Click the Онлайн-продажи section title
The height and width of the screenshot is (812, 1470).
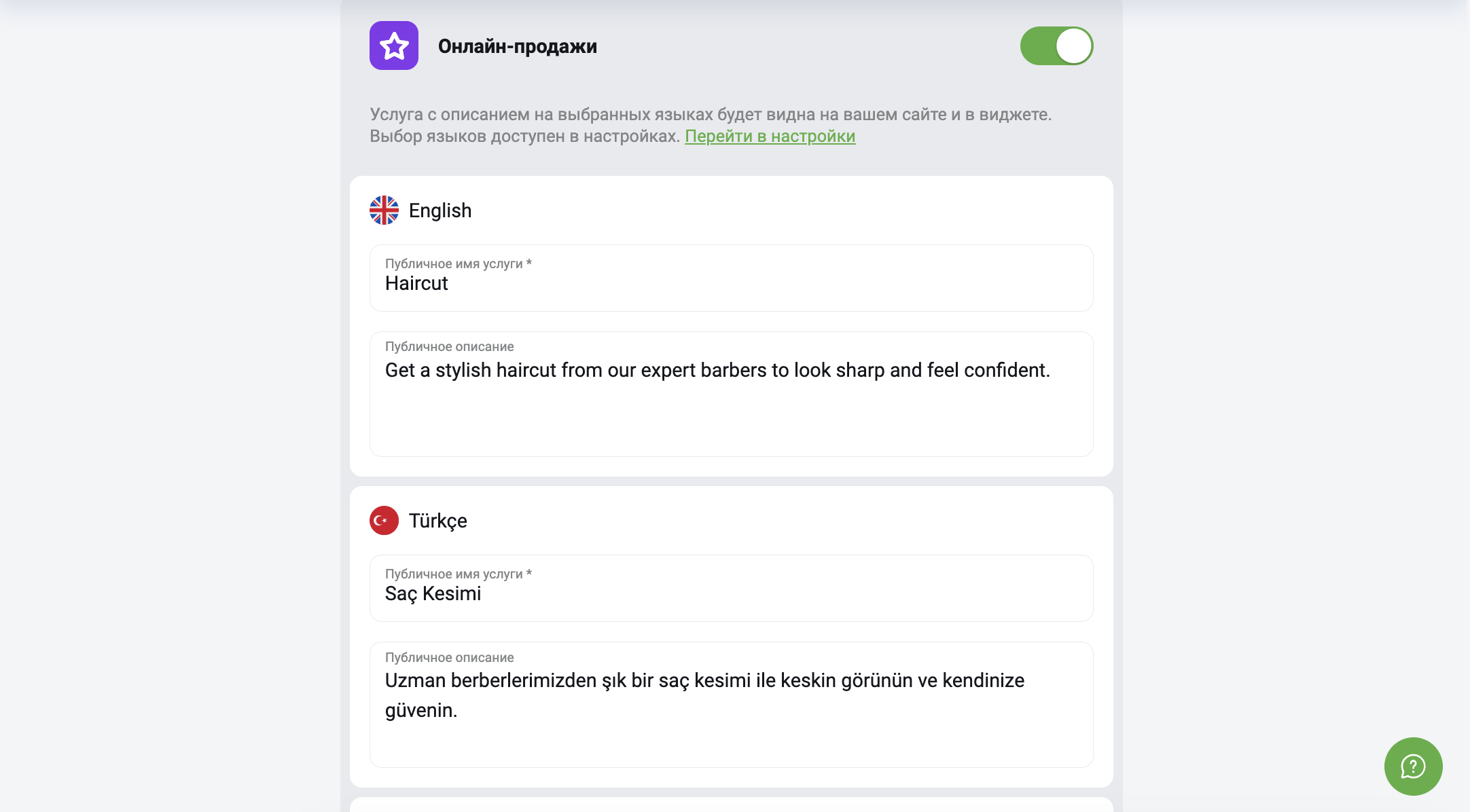[x=518, y=46]
